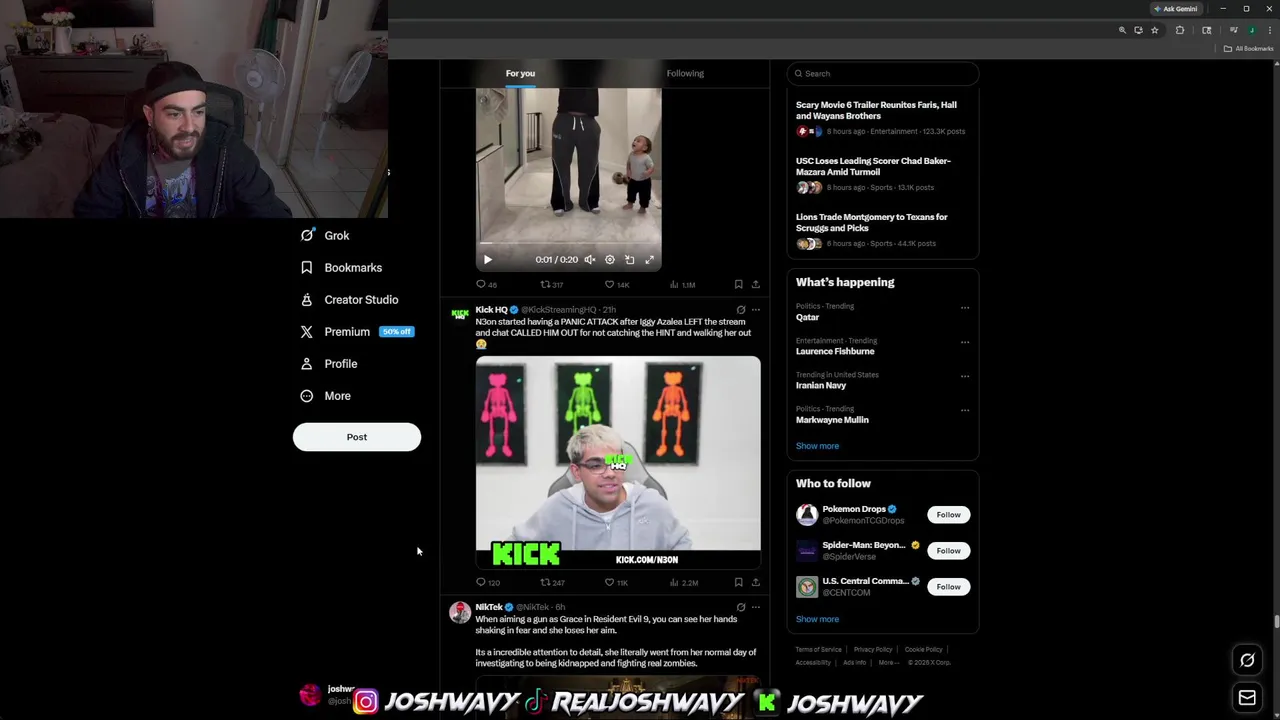
Task: Open more options on Kick HQ post
Action: (756, 310)
